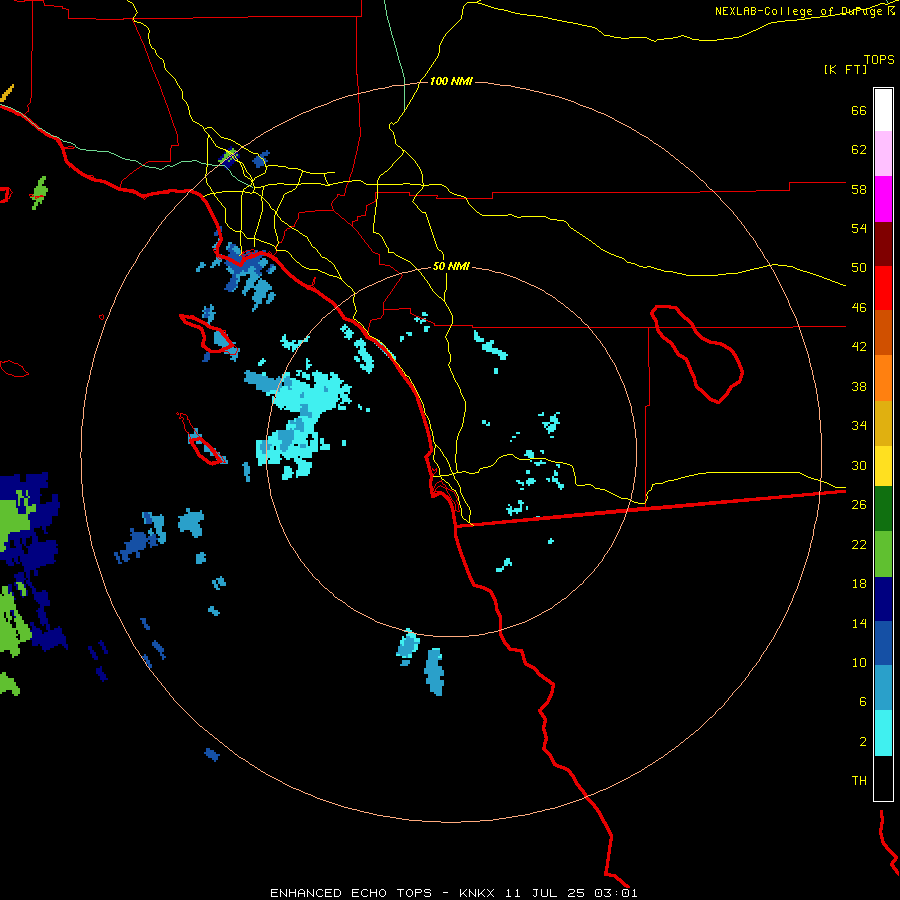Select the bright red legend swatch
Screen dimensions: 900x900
(883, 288)
